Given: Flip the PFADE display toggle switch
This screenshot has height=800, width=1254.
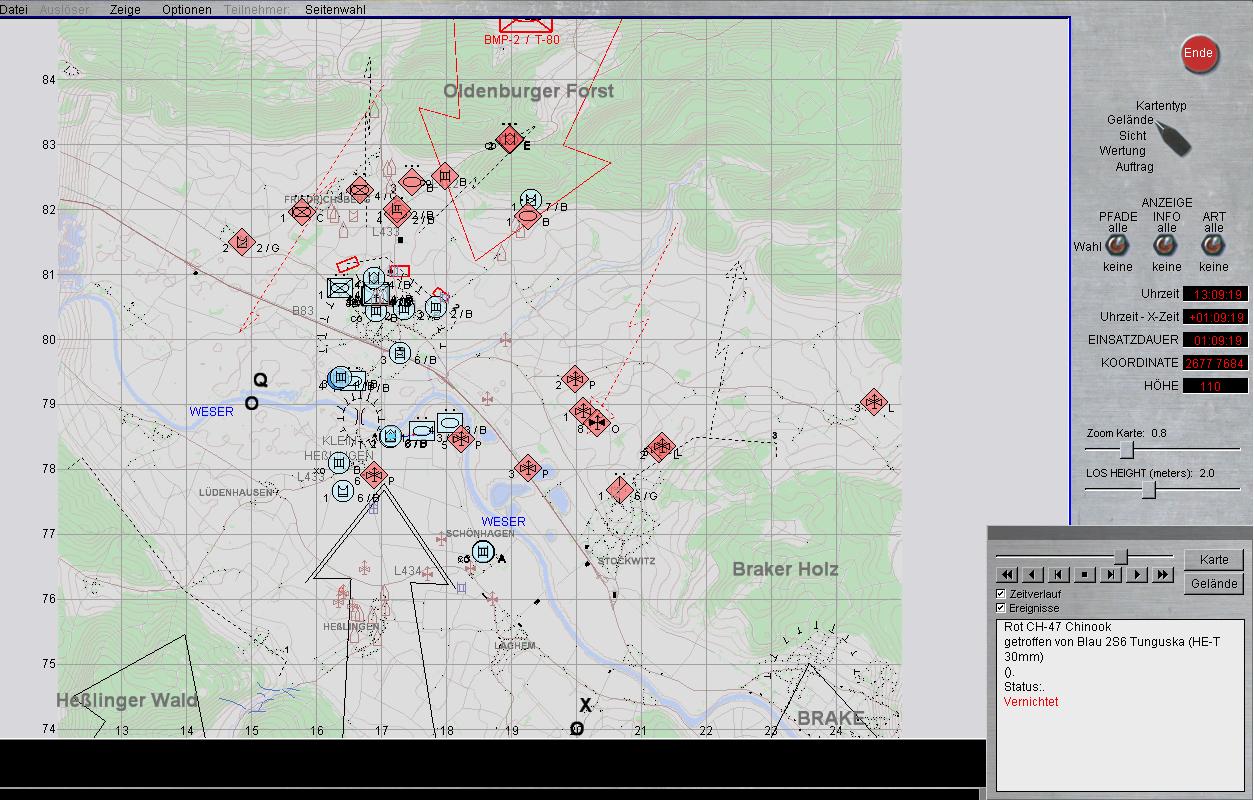Looking at the screenshot, I should pyautogui.click(x=1117, y=246).
